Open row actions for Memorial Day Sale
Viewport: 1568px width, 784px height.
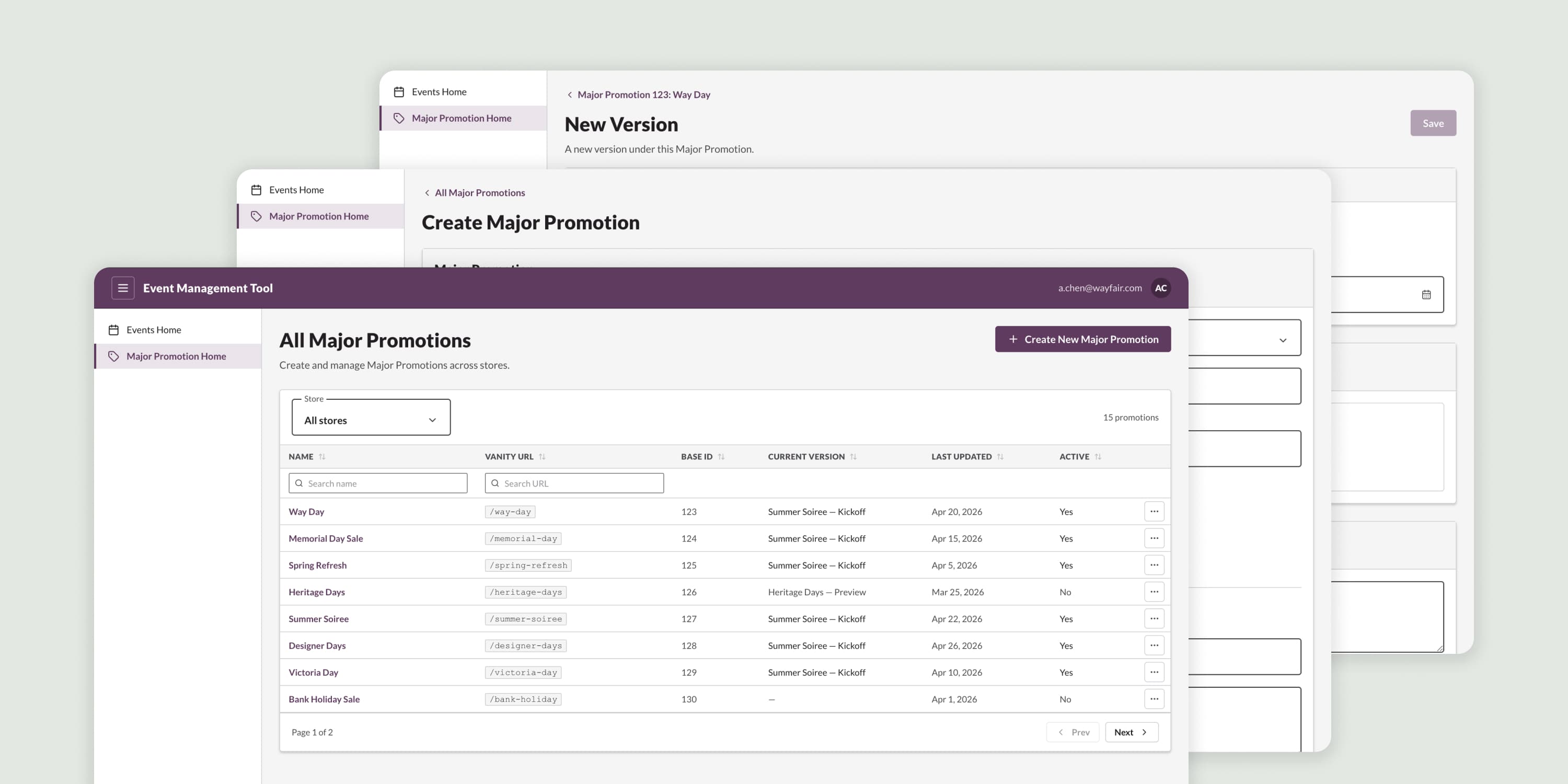point(1154,538)
